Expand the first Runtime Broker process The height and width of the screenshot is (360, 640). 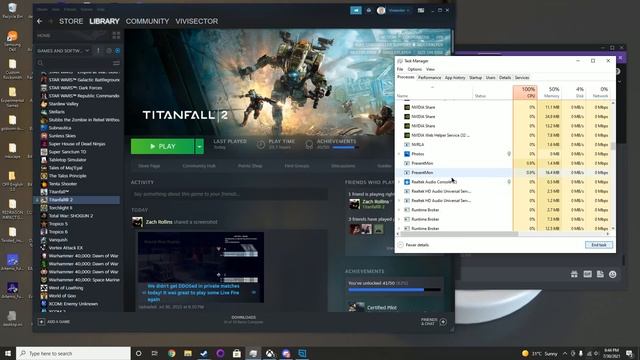[x=399, y=210]
